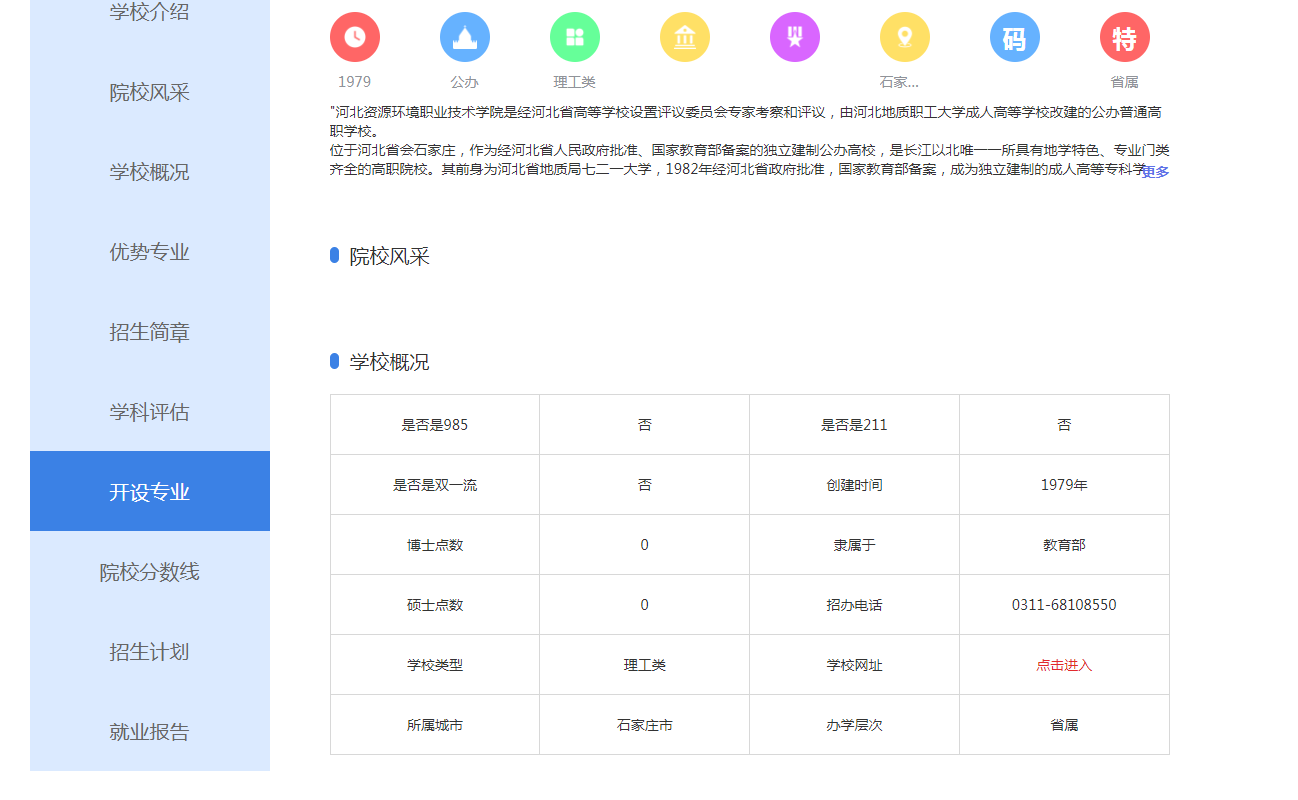Click the 1979 label under the clock icon
The height and width of the screenshot is (800, 1298).
354,82
